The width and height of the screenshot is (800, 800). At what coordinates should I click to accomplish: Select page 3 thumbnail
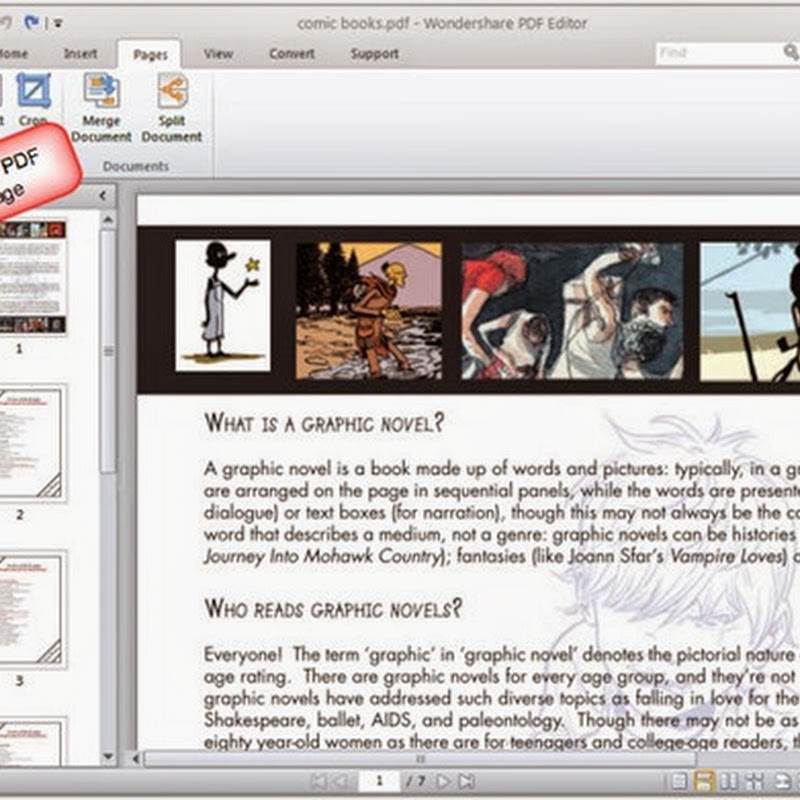pyautogui.click(x=31, y=609)
